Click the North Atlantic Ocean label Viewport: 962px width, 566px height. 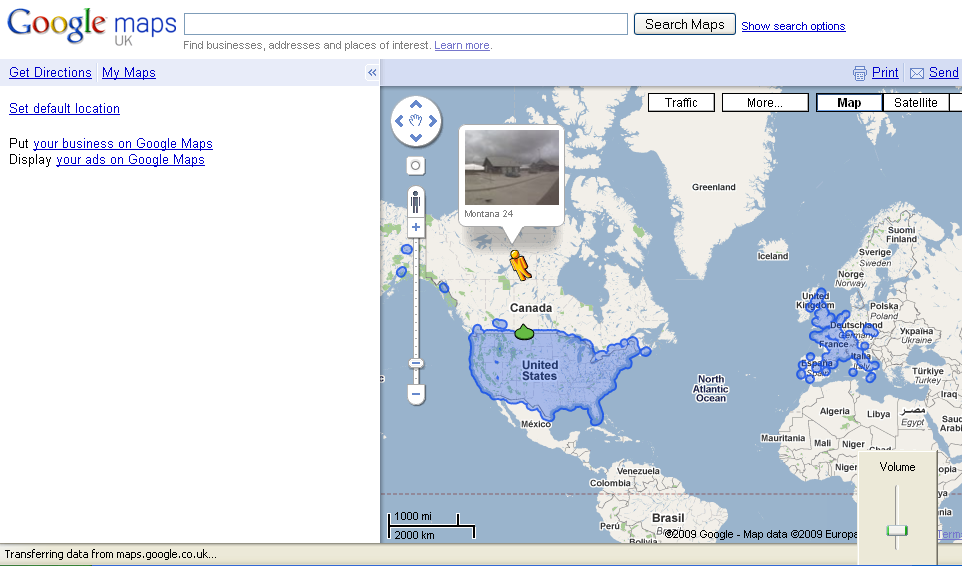[x=710, y=389]
